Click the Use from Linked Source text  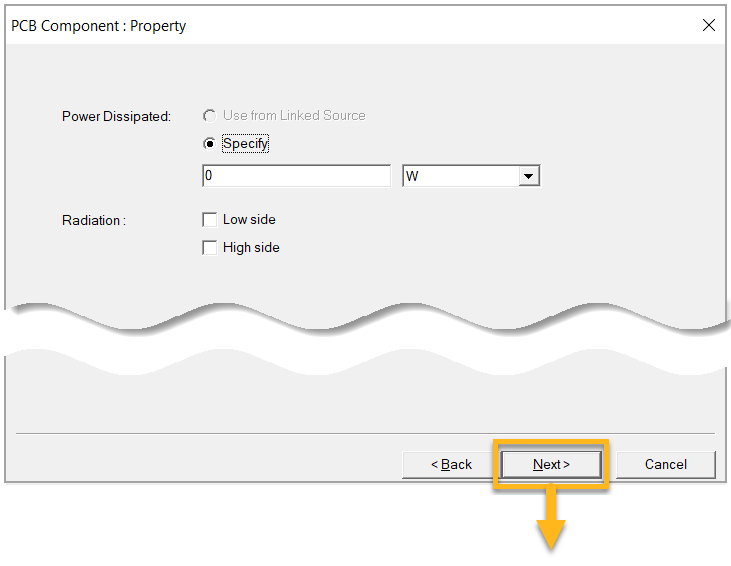click(x=294, y=116)
